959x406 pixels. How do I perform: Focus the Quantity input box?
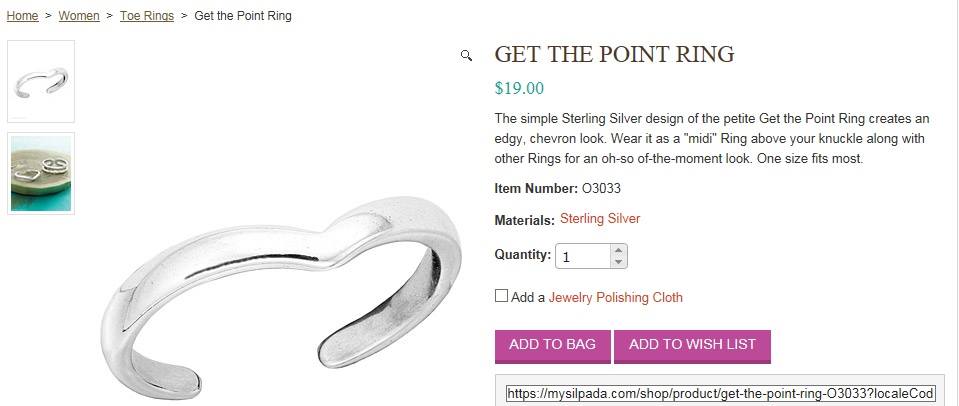(x=582, y=257)
